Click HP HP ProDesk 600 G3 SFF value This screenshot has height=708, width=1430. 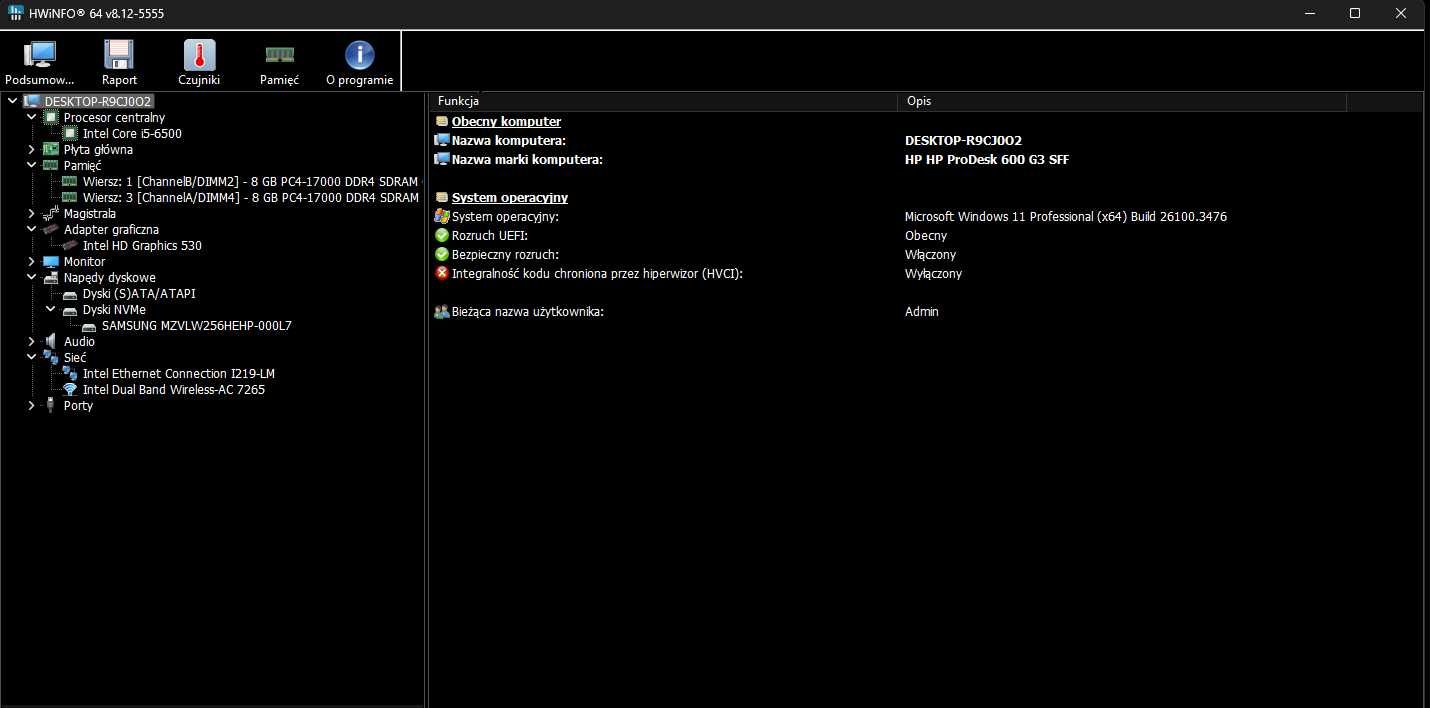pyautogui.click(x=987, y=159)
